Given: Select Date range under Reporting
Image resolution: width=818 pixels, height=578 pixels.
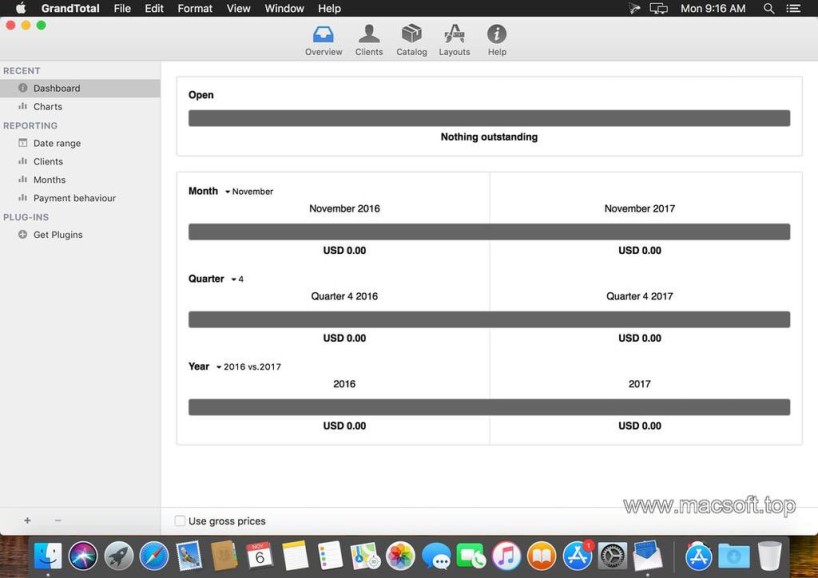Looking at the screenshot, I should 57,144.
